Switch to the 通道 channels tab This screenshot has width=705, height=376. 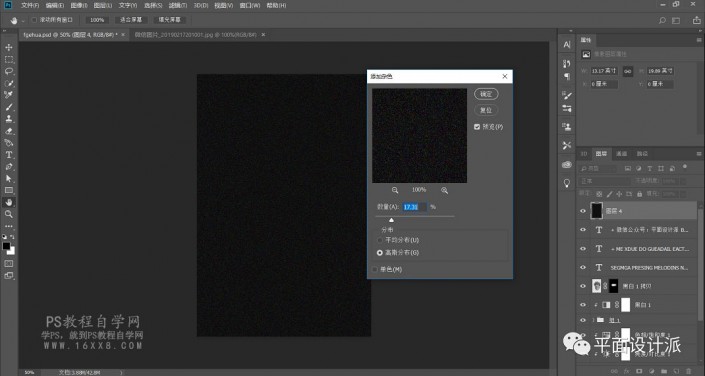(621, 154)
